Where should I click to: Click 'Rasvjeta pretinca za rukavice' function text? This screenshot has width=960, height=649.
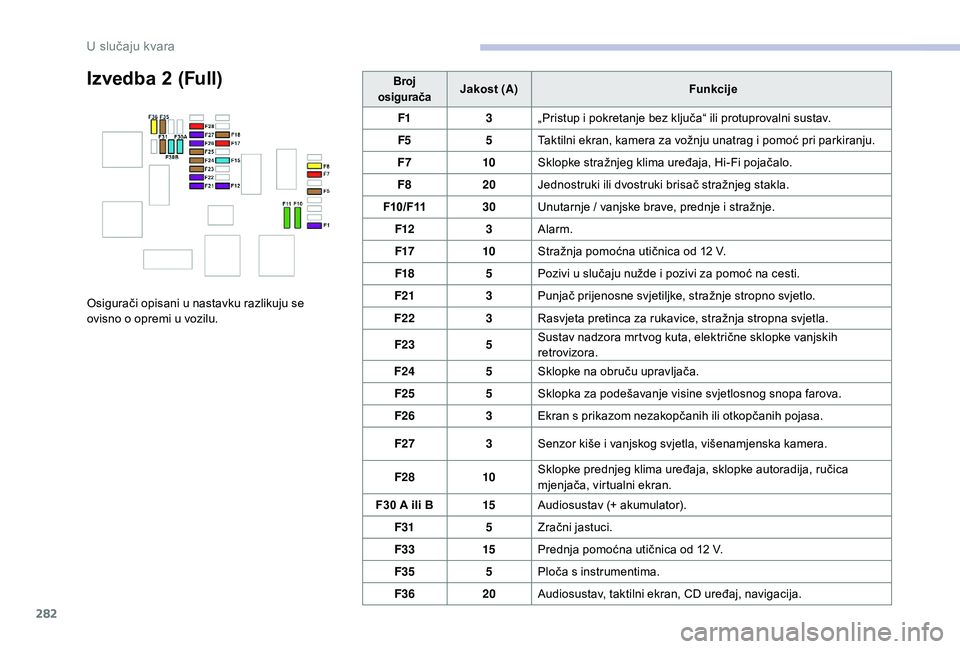point(683,318)
